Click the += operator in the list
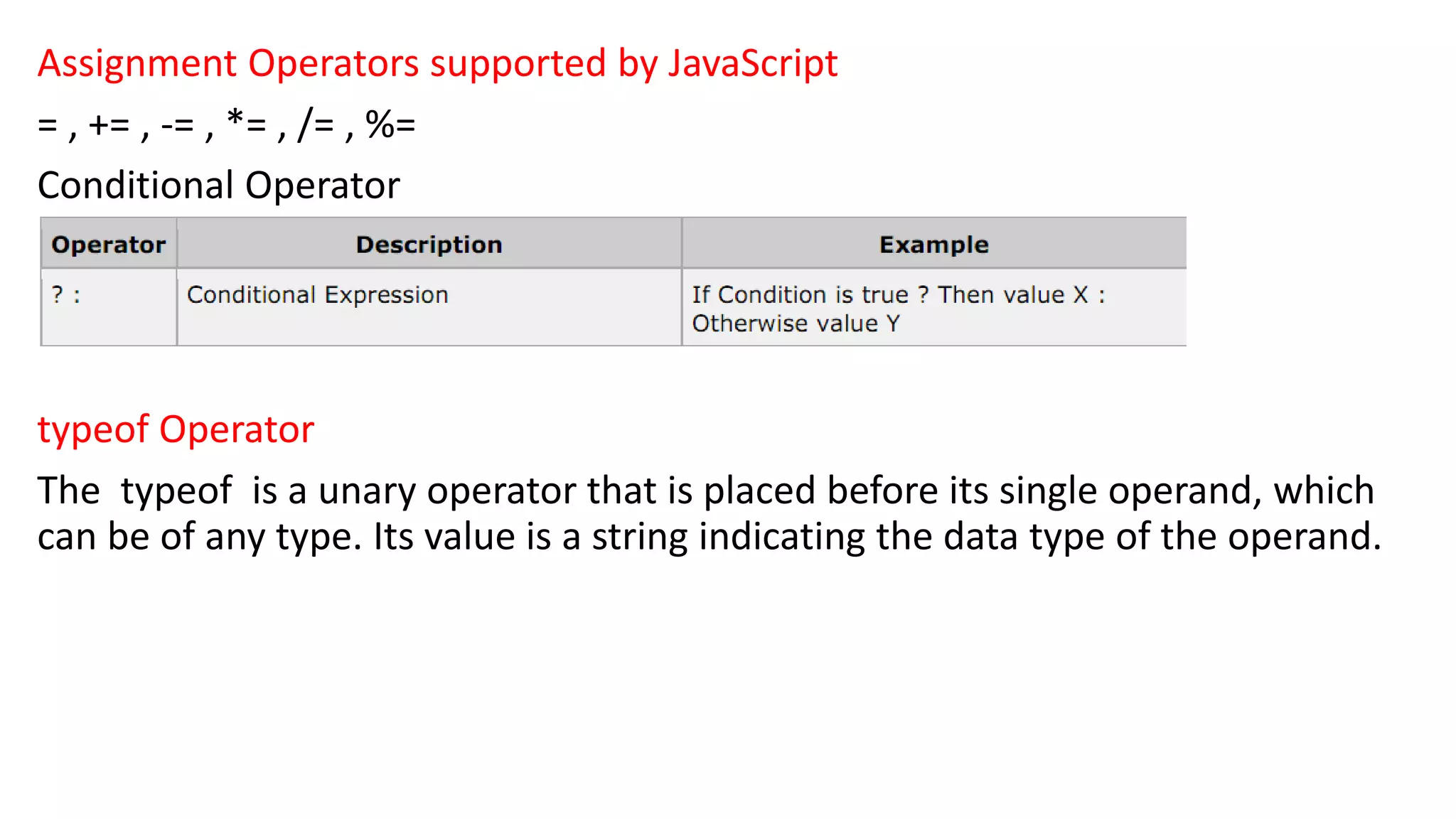Viewport: 1456px width, 819px height. [109, 125]
